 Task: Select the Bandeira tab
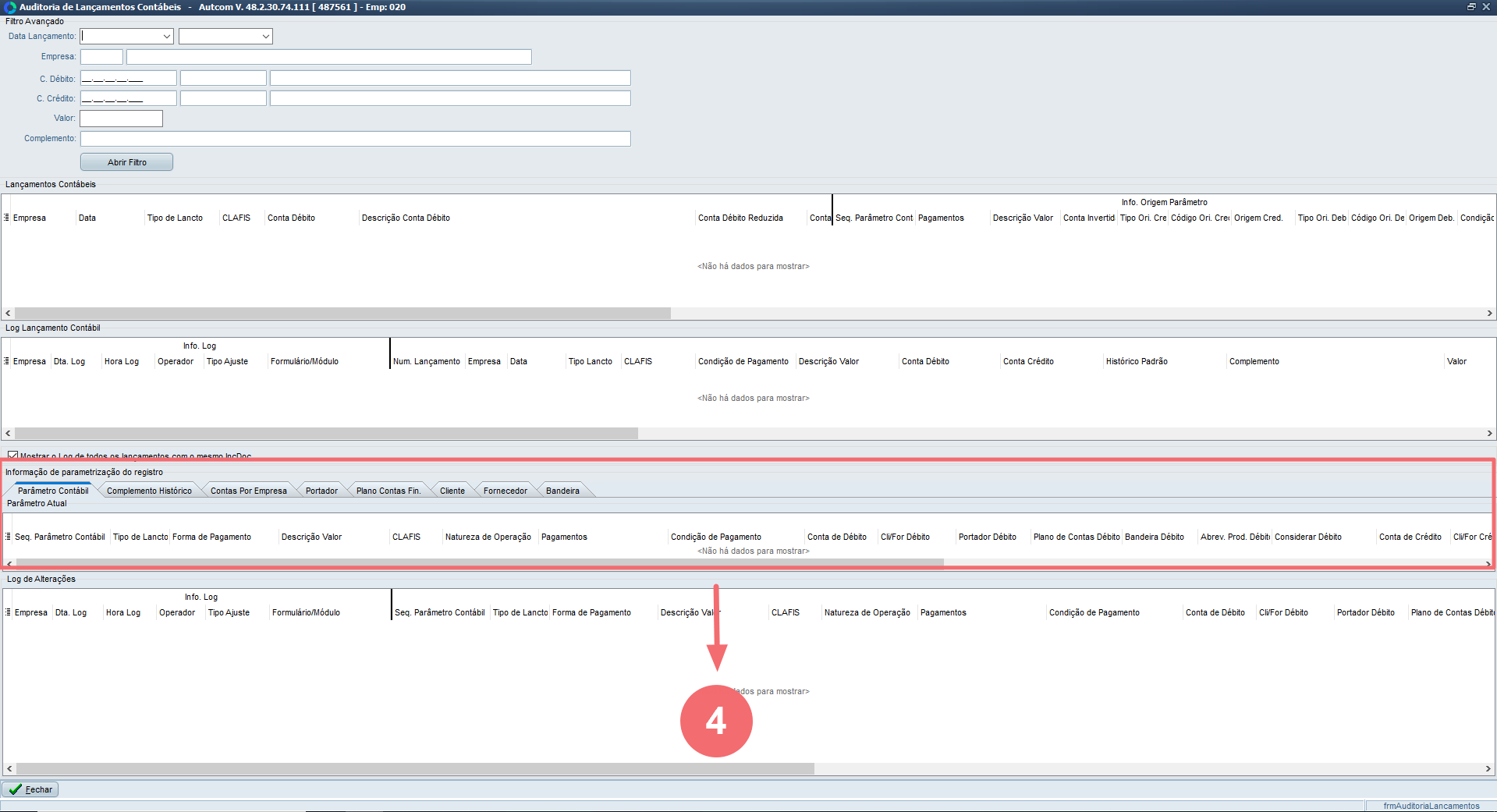(x=562, y=491)
